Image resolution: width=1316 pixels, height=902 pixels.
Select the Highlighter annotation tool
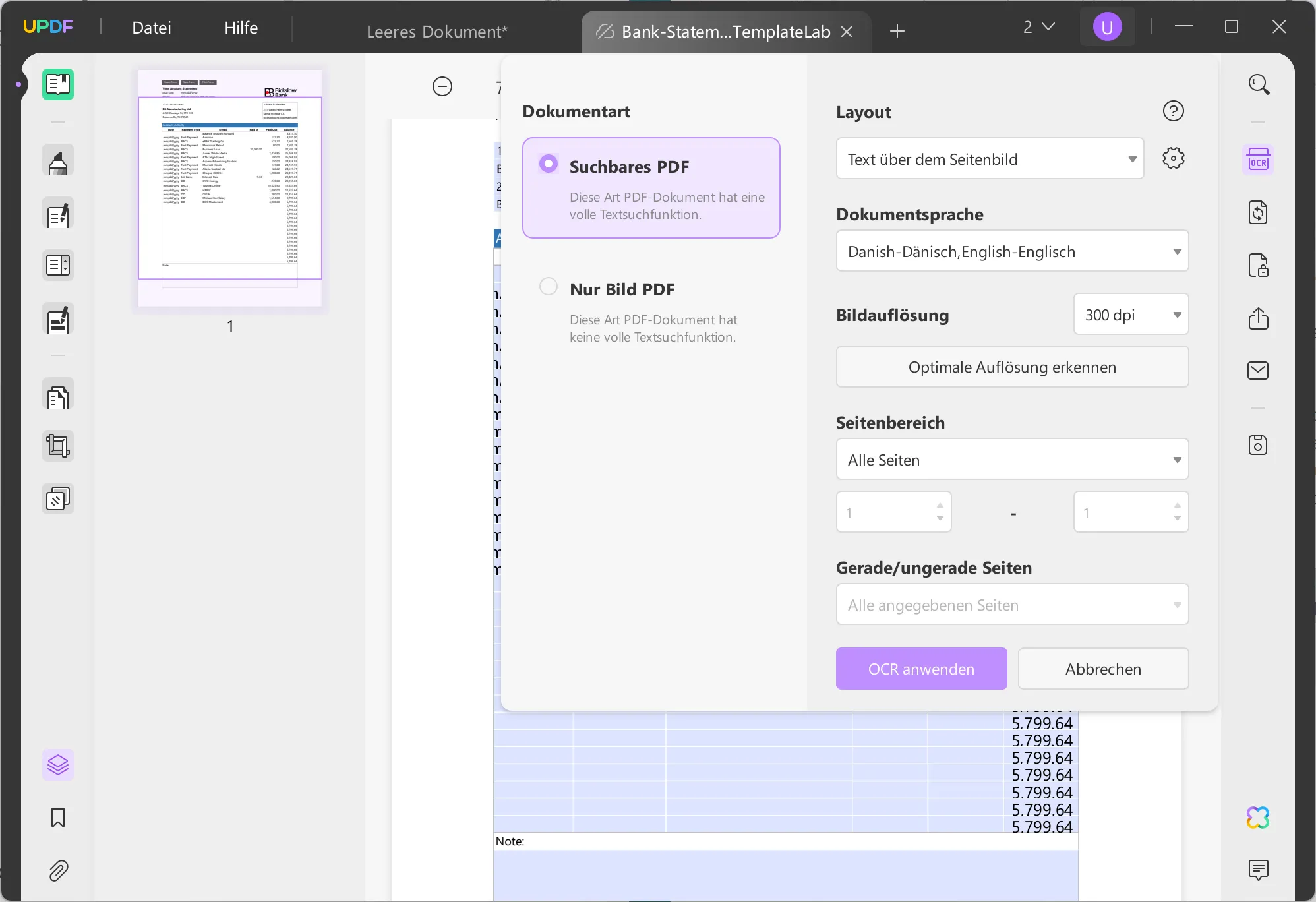click(x=58, y=160)
